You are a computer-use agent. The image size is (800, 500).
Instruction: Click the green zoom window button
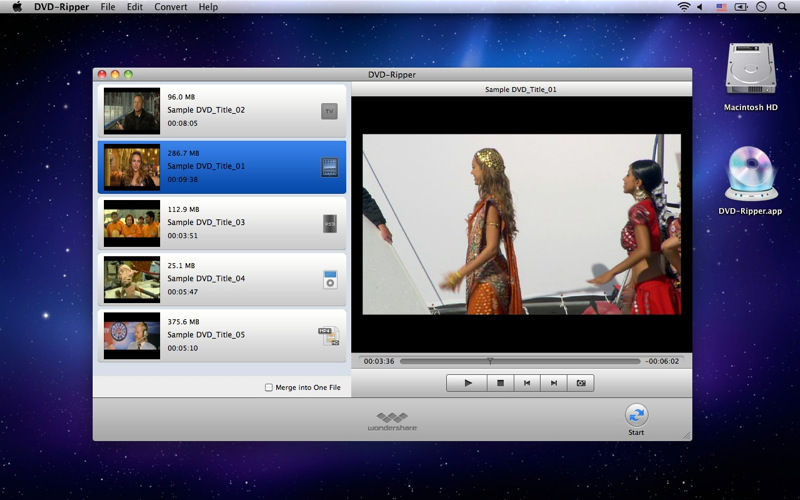pos(129,74)
